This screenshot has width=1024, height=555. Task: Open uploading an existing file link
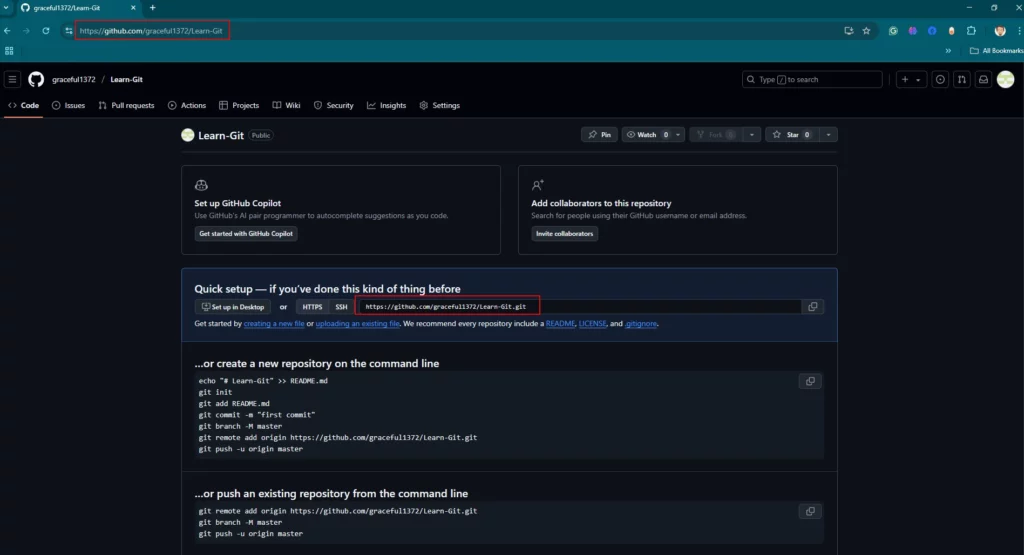[x=357, y=324]
